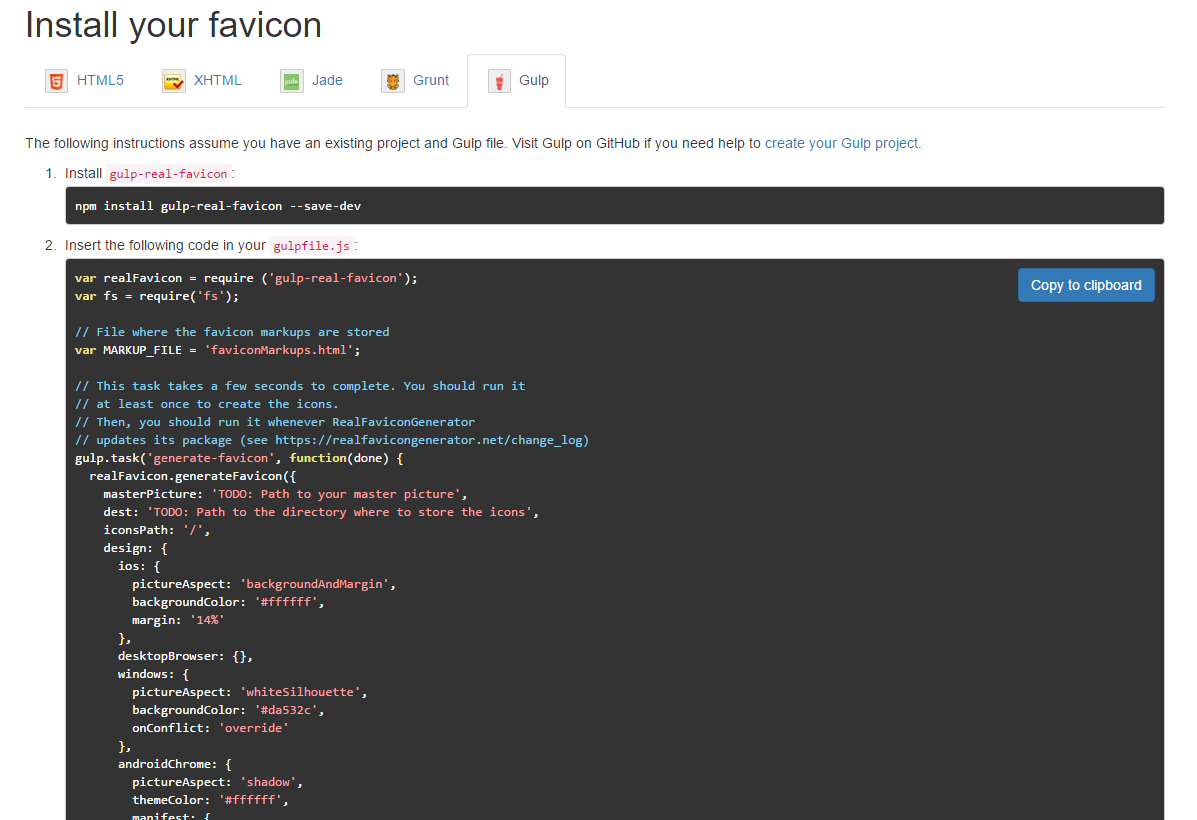Click the backgroundColor '#ffffff' line
This screenshot has width=1197, height=820.
227,602
